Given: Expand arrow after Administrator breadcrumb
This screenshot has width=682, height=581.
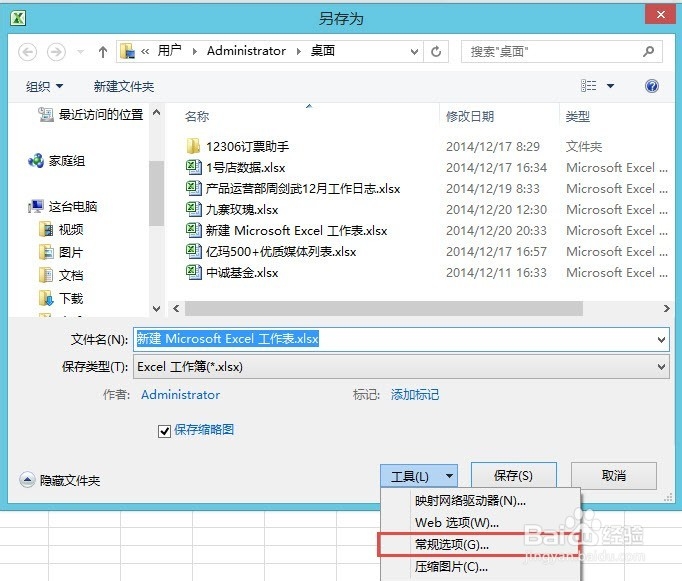Looking at the screenshot, I should click(298, 52).
